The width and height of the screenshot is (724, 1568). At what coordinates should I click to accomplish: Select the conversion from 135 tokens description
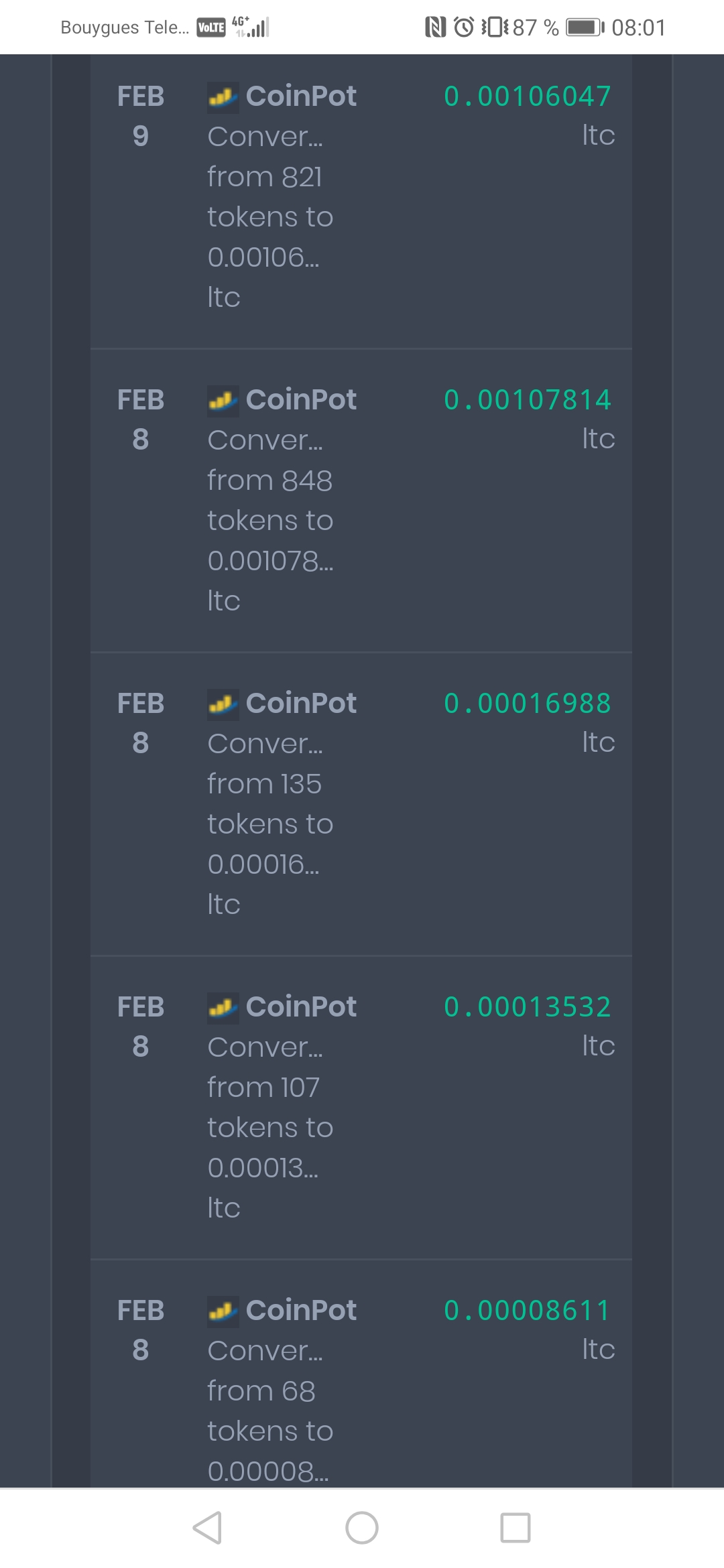pos(270,824)
